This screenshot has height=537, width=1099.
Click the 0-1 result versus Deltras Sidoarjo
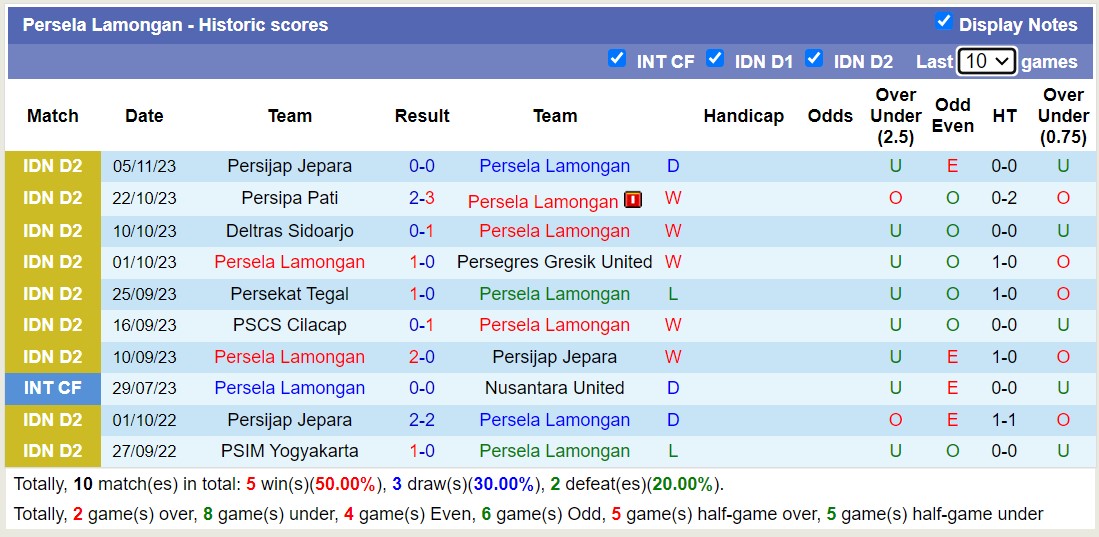422,231
